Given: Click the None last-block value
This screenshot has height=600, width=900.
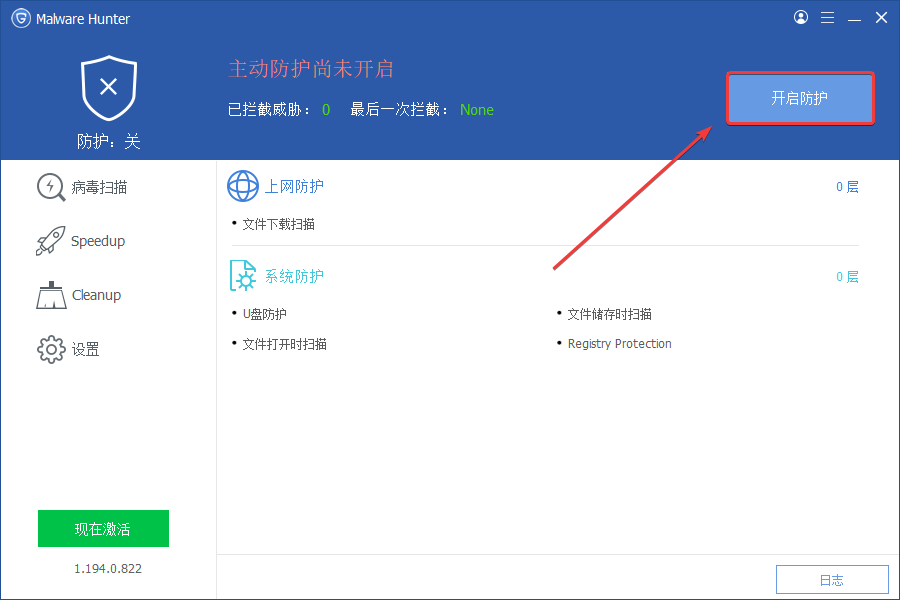Looking at the screenshot, I should point(476,110).
